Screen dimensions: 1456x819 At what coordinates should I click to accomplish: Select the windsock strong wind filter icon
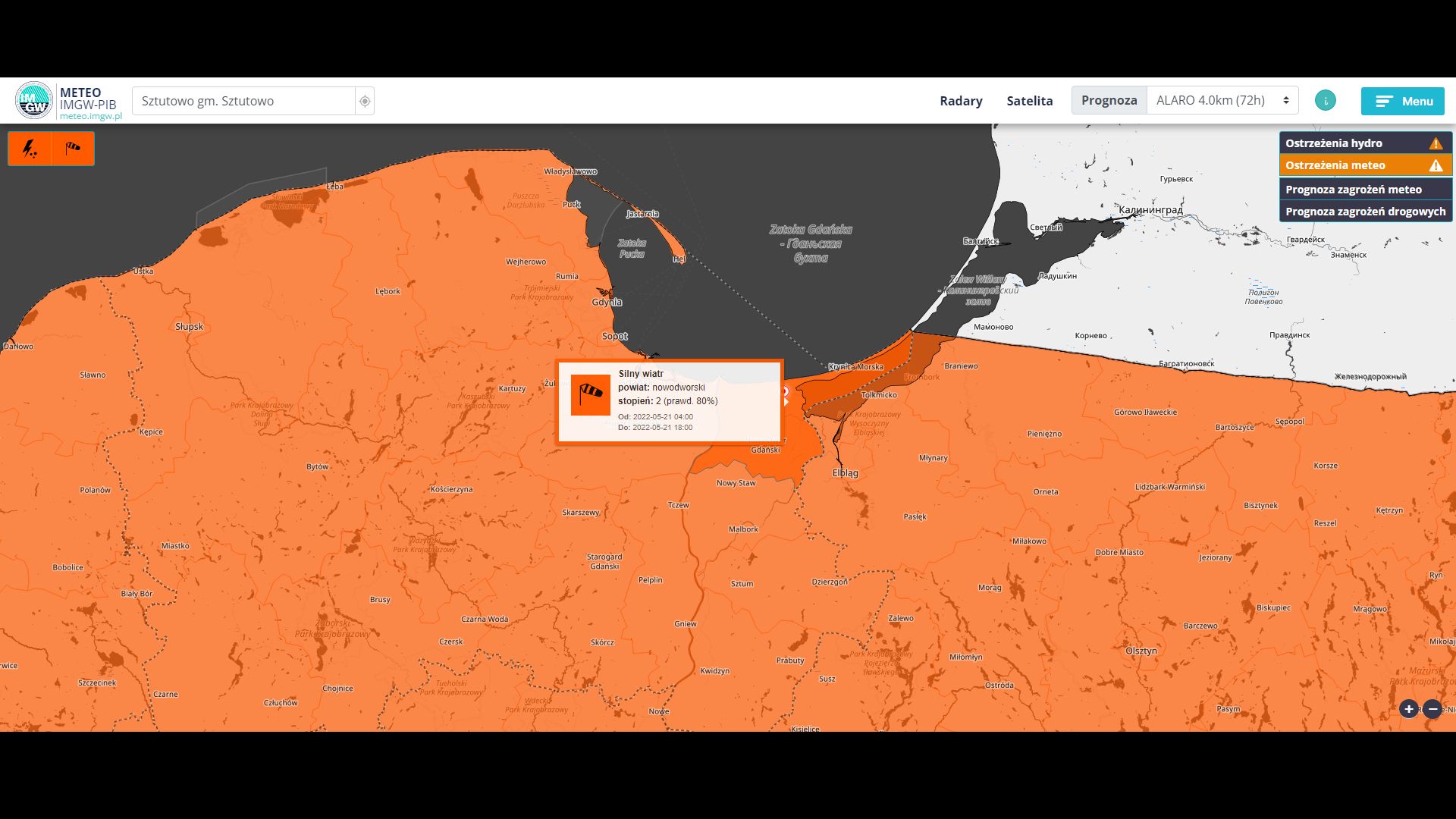pyautogui.click(x=73, y=149)
